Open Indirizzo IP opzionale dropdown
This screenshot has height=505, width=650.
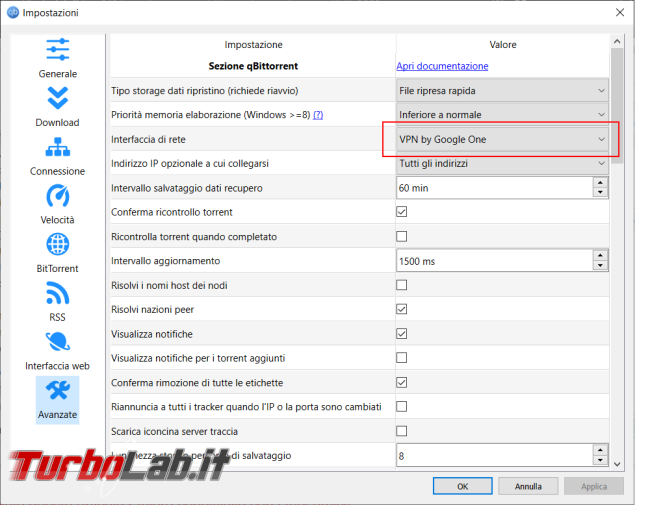pyautogui.click(x=502, y=163)
